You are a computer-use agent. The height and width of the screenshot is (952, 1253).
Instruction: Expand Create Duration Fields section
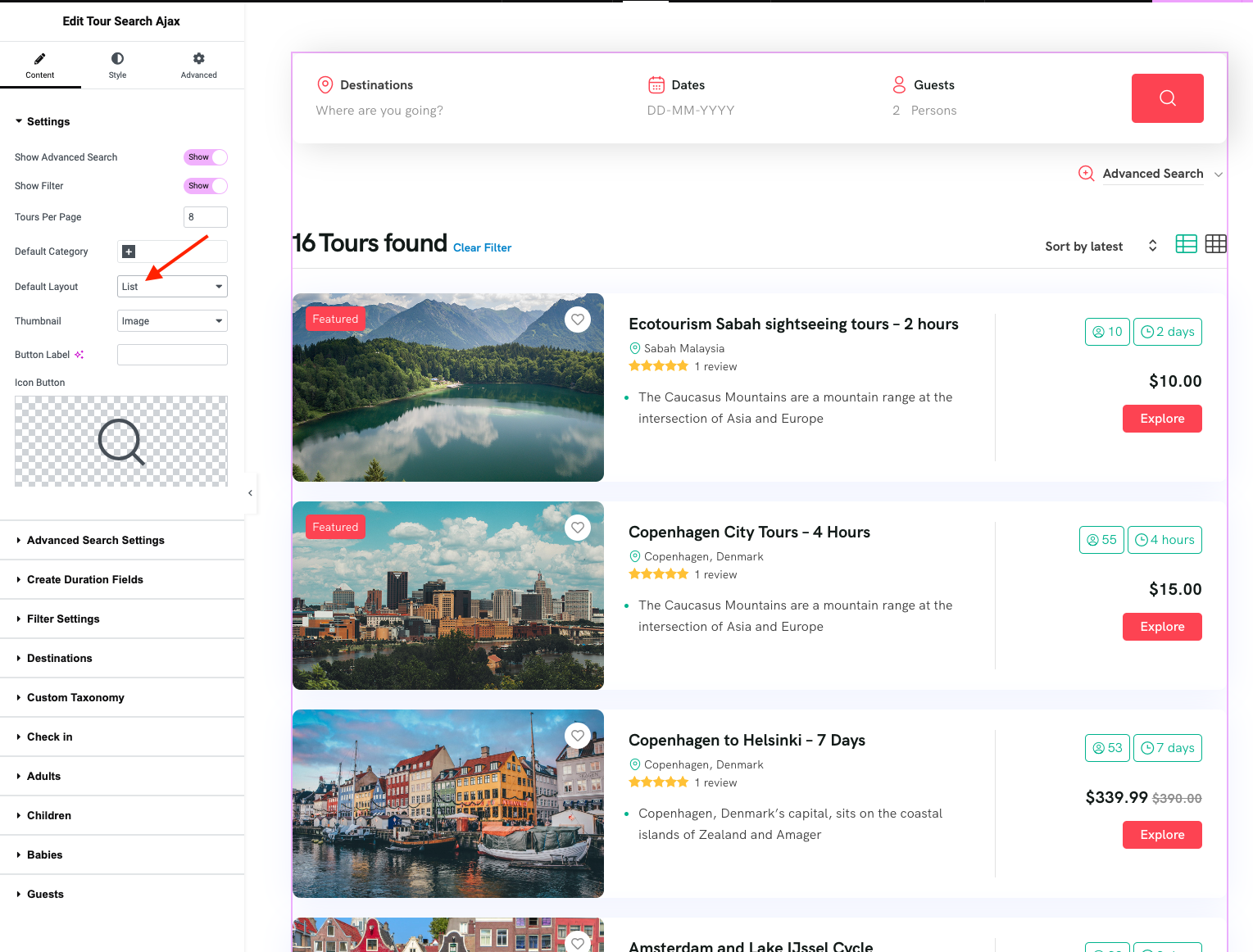pyautogui.click(x=122, y=579)
